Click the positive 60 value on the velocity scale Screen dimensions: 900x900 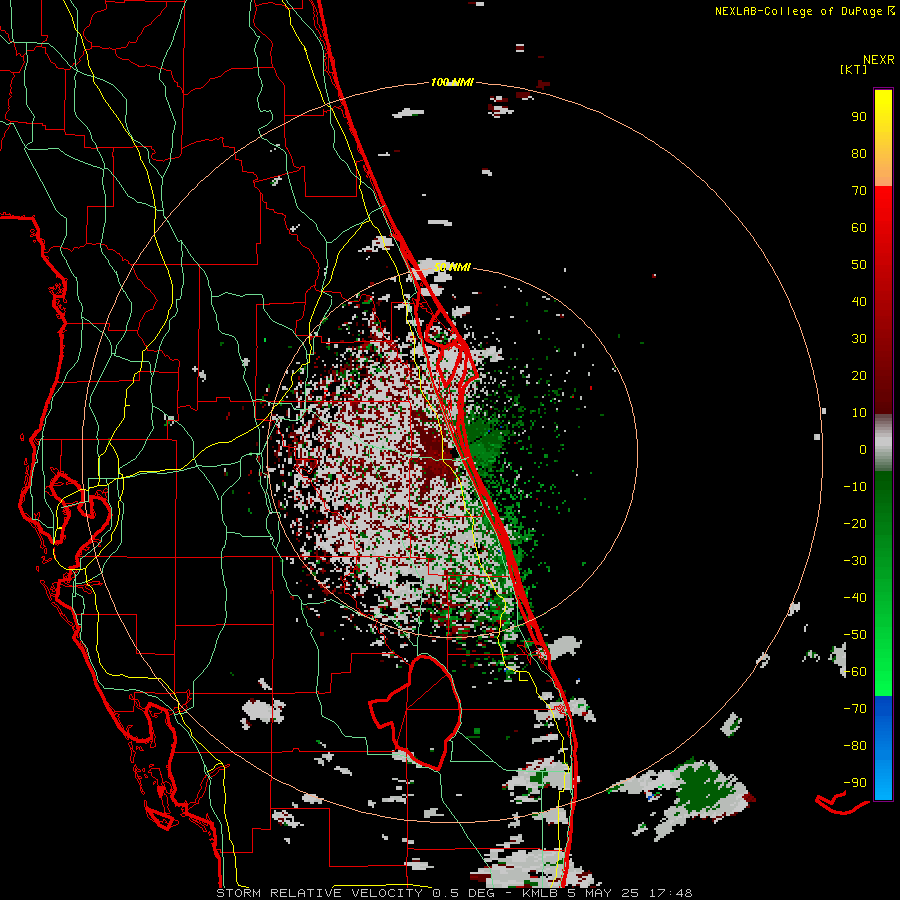click(x=859, y=227)
